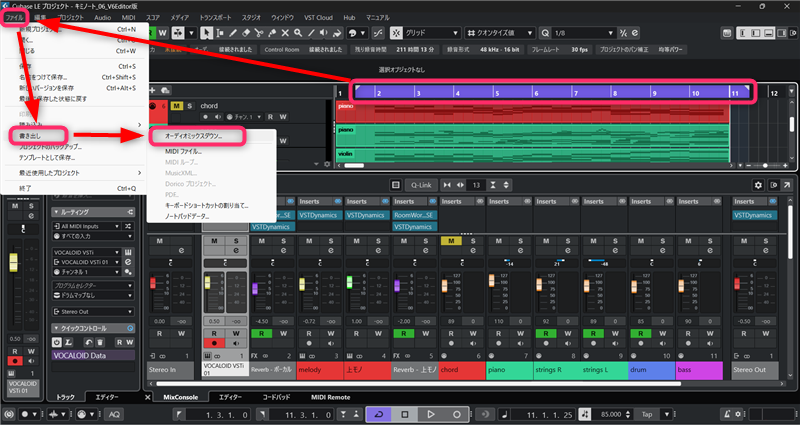Open VOCALOID VSTi output routing dropdown
Image resolution: width=800 pixels, height=425 pixels.
87,262
